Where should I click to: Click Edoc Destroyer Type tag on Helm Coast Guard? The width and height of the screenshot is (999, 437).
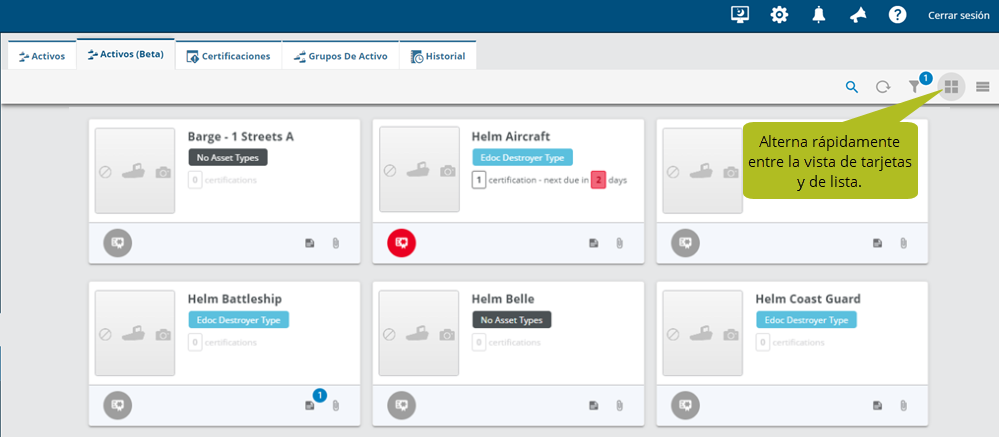pos(806,320)
